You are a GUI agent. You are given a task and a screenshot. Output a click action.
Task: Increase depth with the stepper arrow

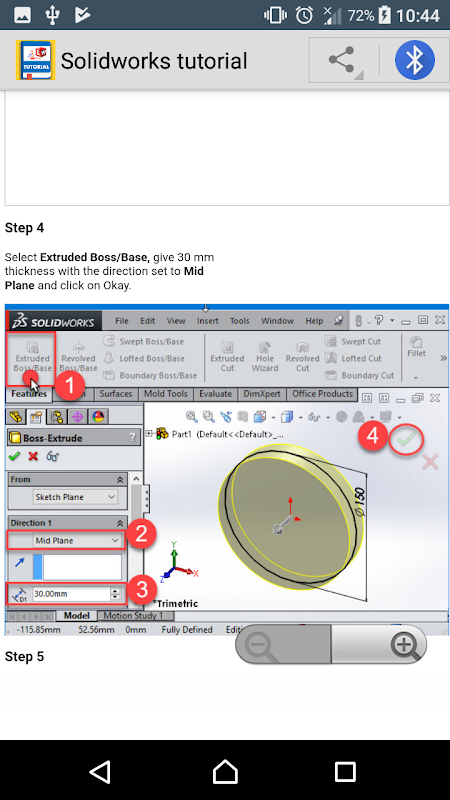tap(116, 591)
